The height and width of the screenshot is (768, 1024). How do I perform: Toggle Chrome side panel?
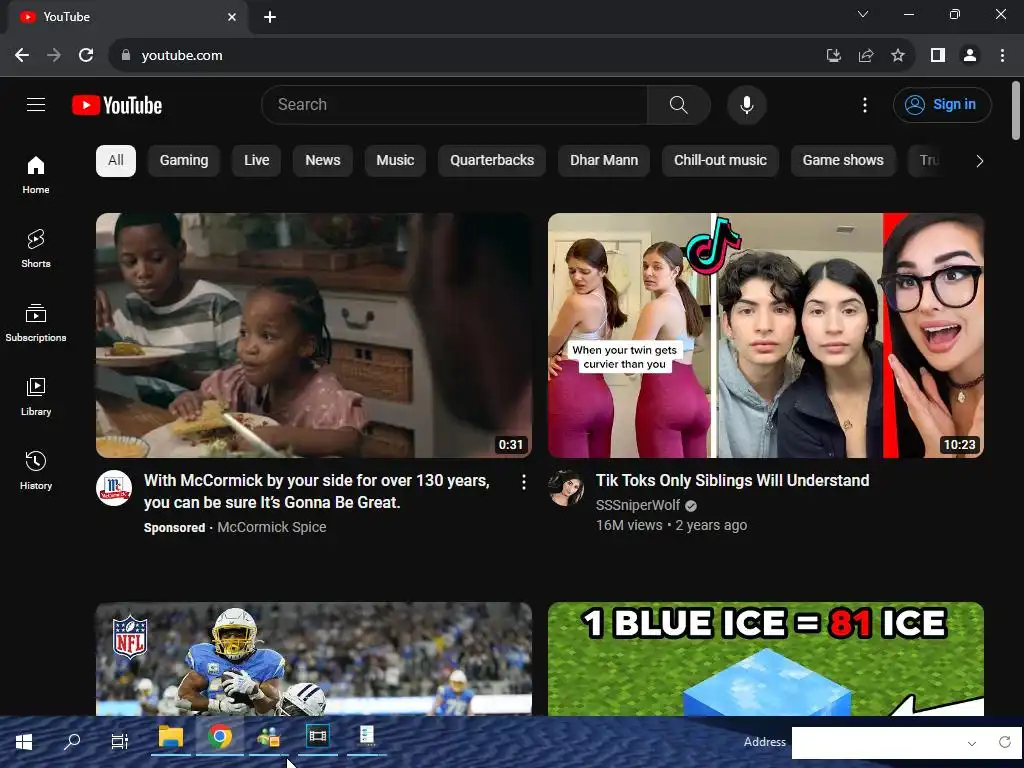tap(938, 56)
